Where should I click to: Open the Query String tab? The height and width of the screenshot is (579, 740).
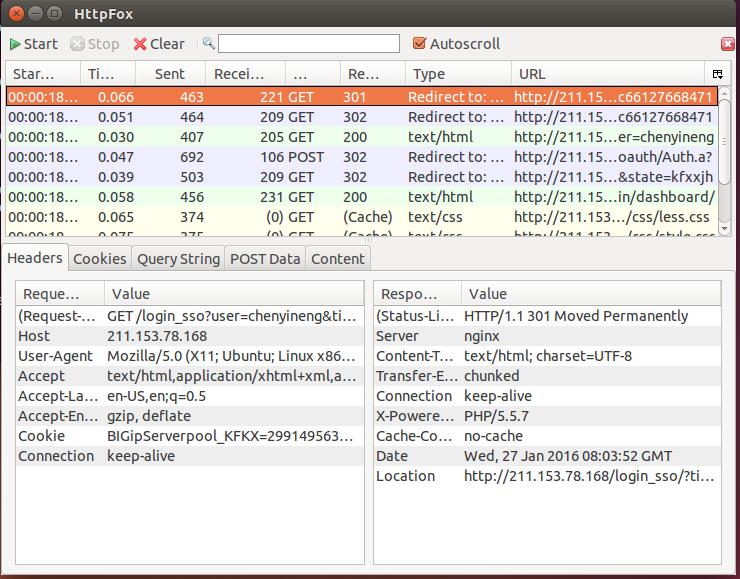(178, 259)
